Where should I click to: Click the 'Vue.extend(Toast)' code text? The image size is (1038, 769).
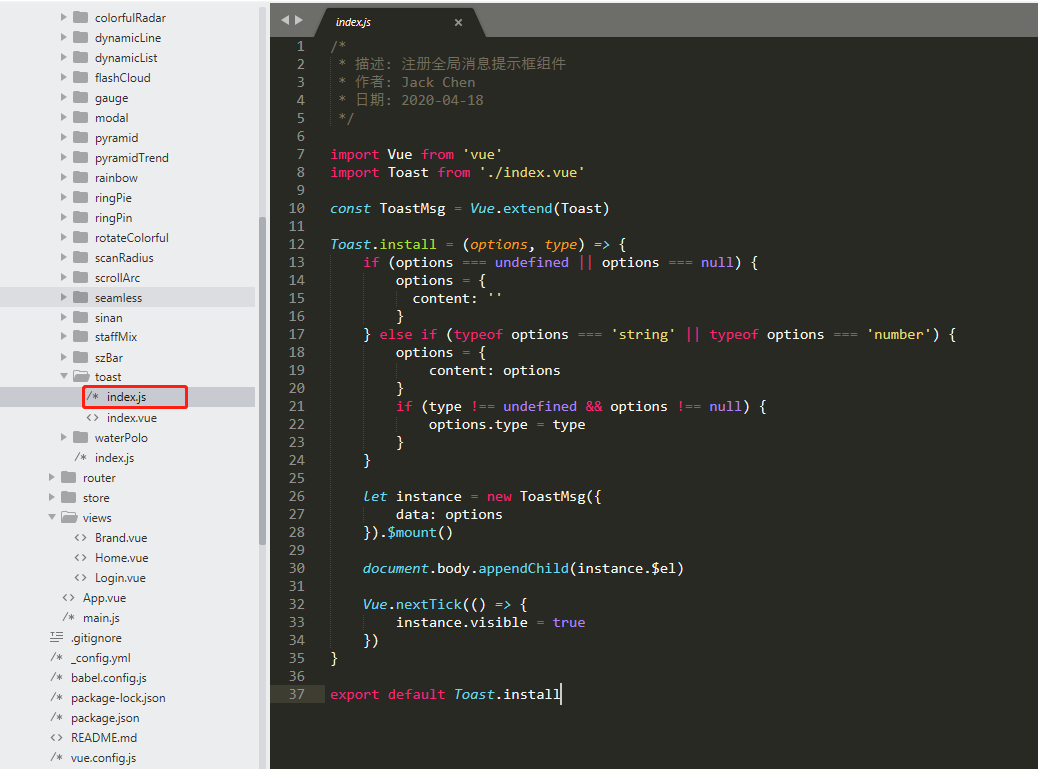pyautogui.click(x=540, y=208)
